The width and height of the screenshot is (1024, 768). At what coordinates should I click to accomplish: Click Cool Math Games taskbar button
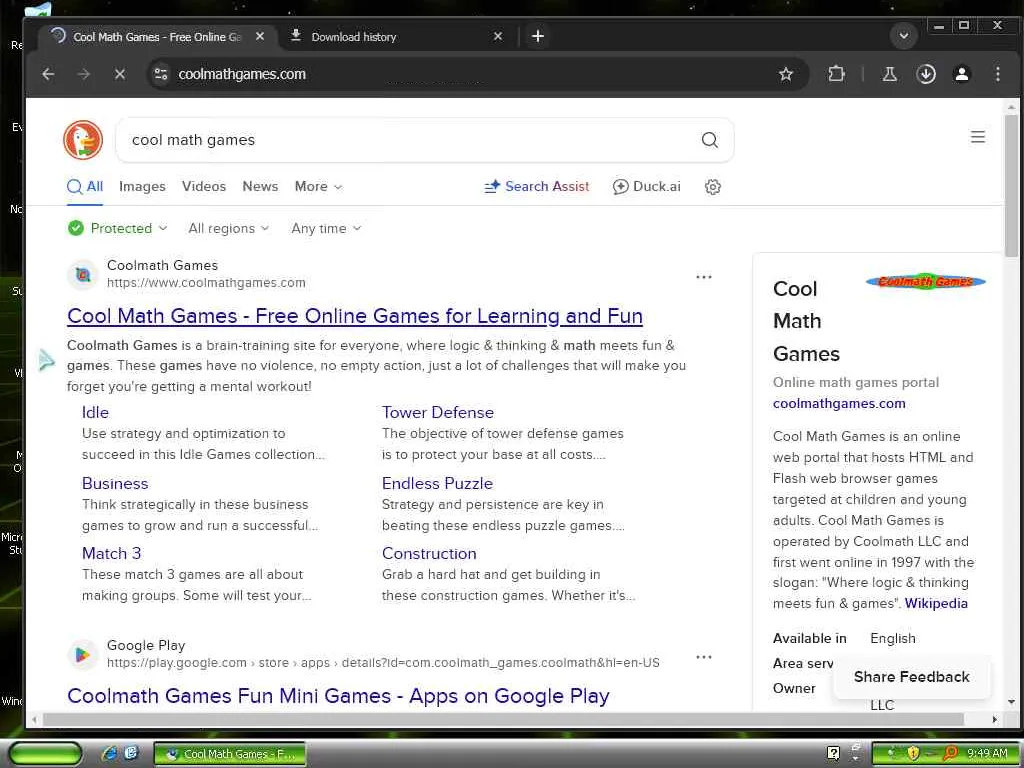[230, 754]
